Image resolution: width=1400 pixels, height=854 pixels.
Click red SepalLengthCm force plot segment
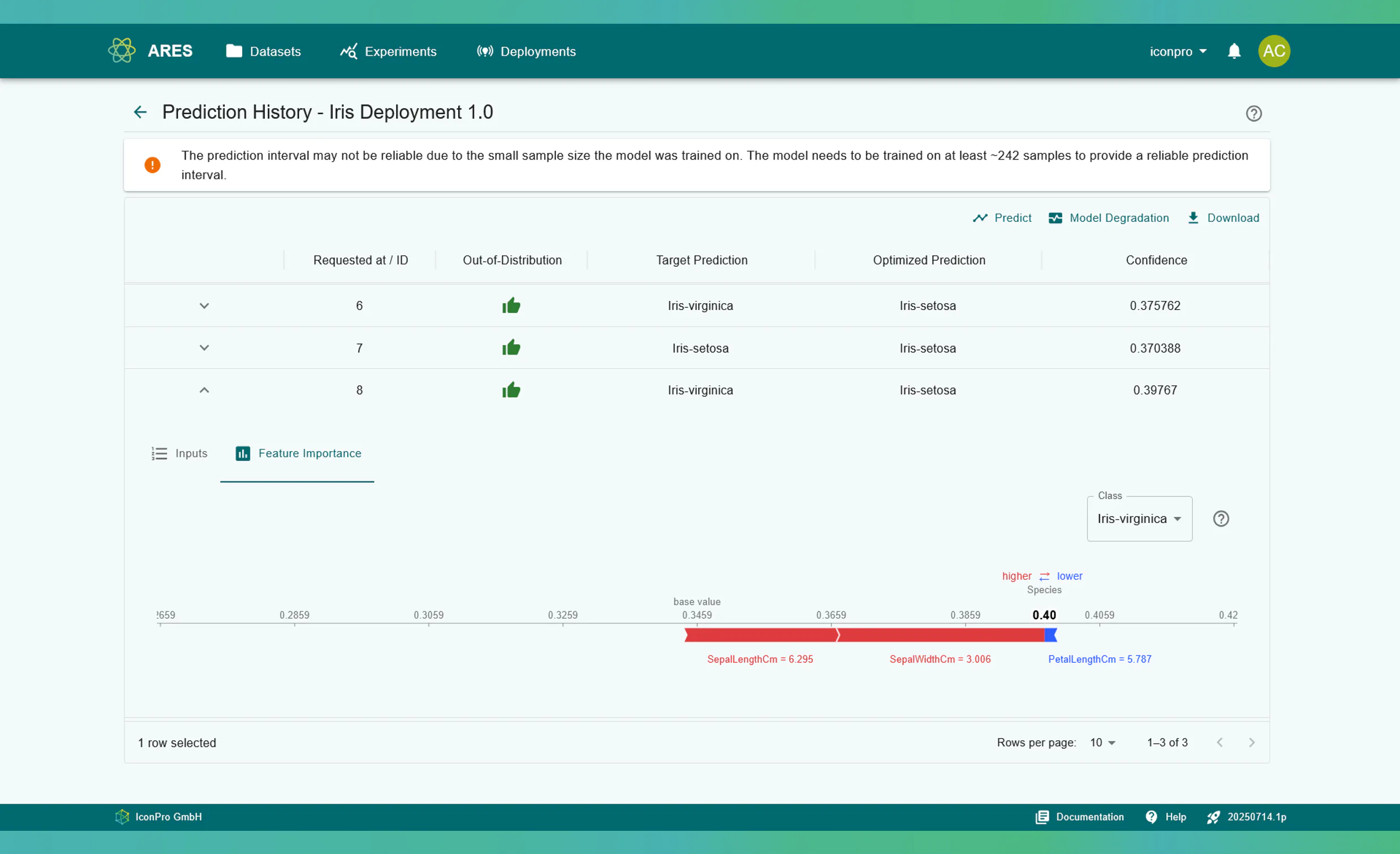click(761, 635)
